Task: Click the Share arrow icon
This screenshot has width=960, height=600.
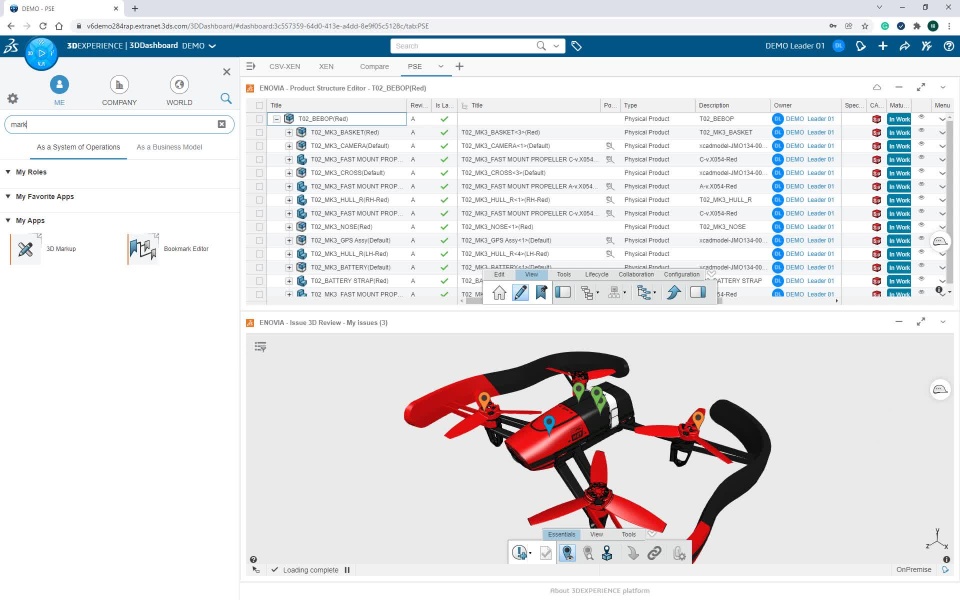Action: [x=904, y=46]
